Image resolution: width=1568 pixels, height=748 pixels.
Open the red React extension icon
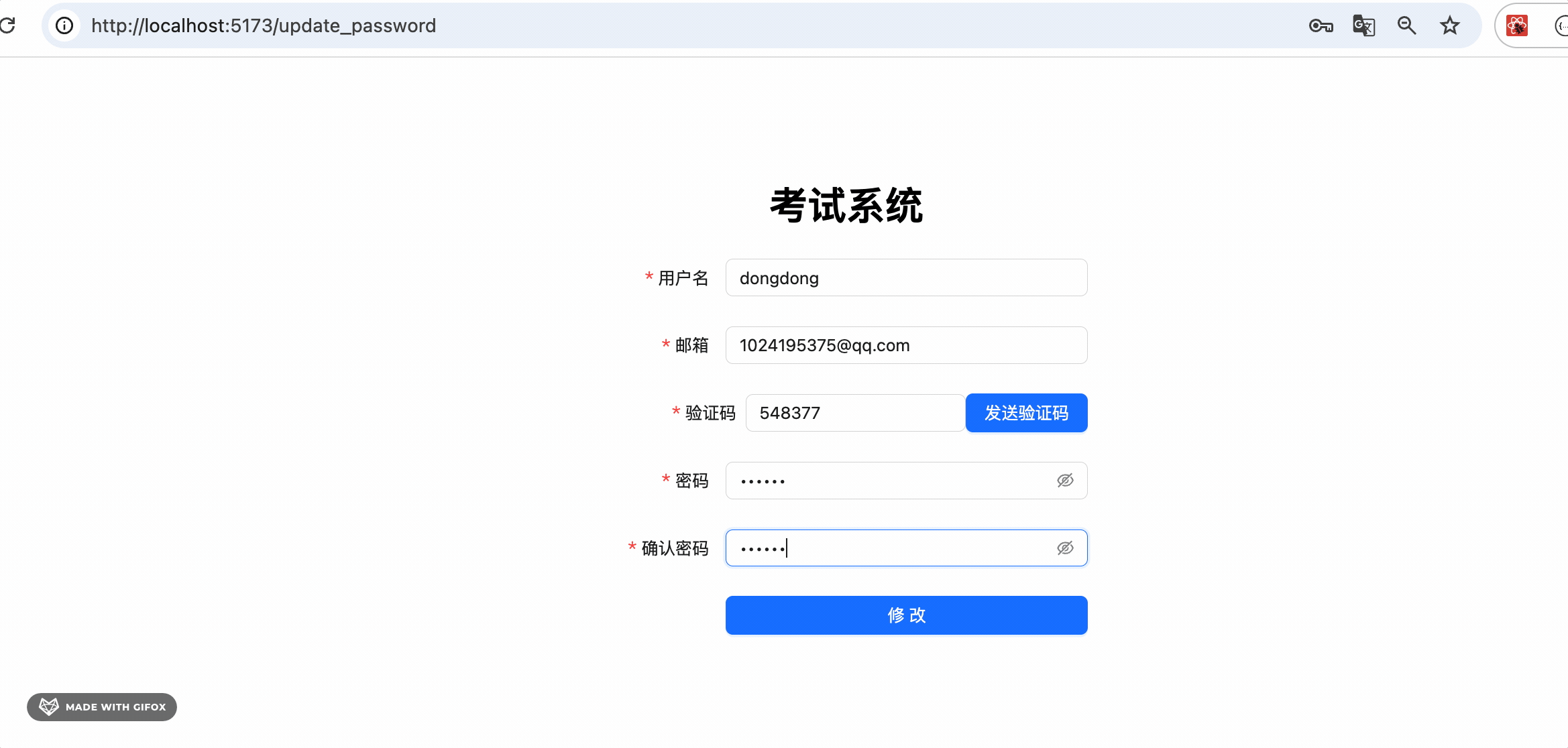click(1517, 25)
